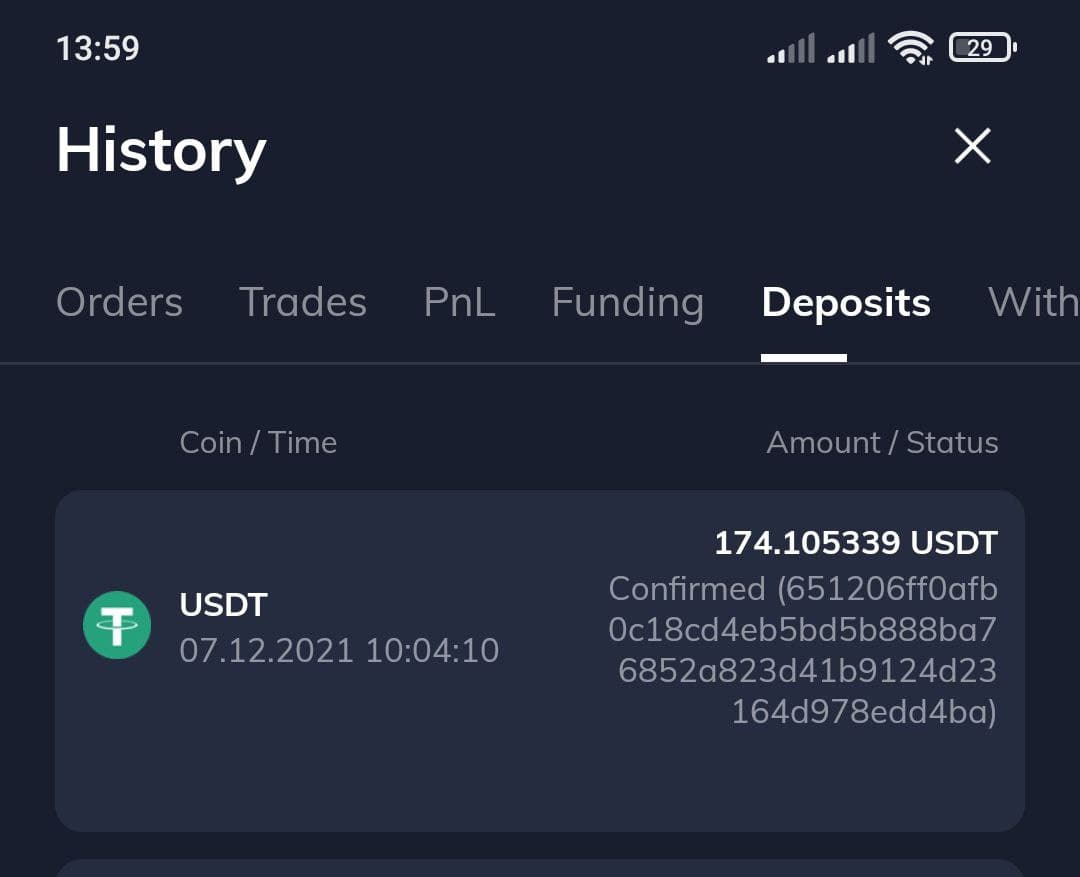Tap the Coin / Time column header
The height and width of the screenshot is (877, 1080).
(x=258, y=442)
